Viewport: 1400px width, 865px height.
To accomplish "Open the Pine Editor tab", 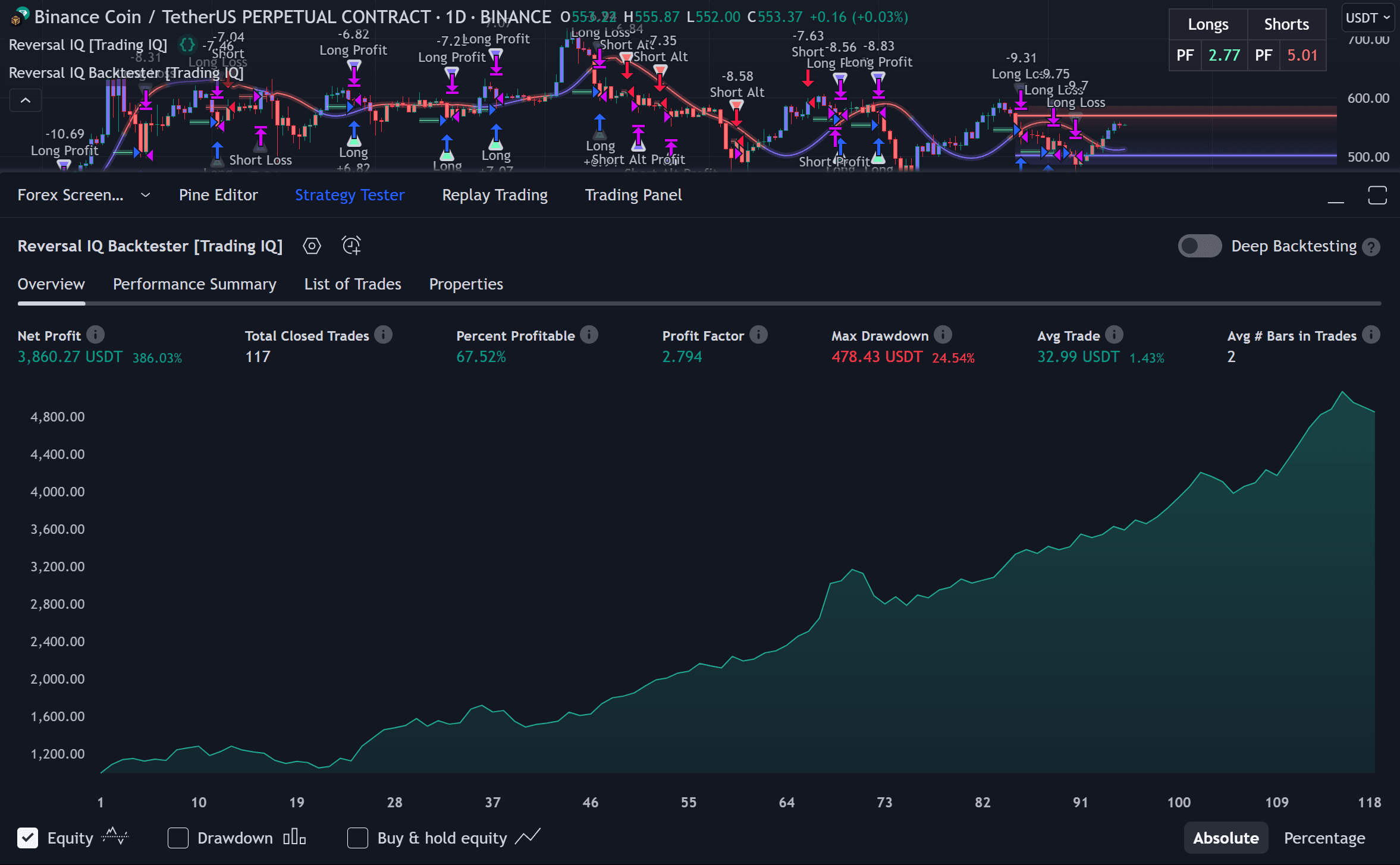I will point(218,195).
